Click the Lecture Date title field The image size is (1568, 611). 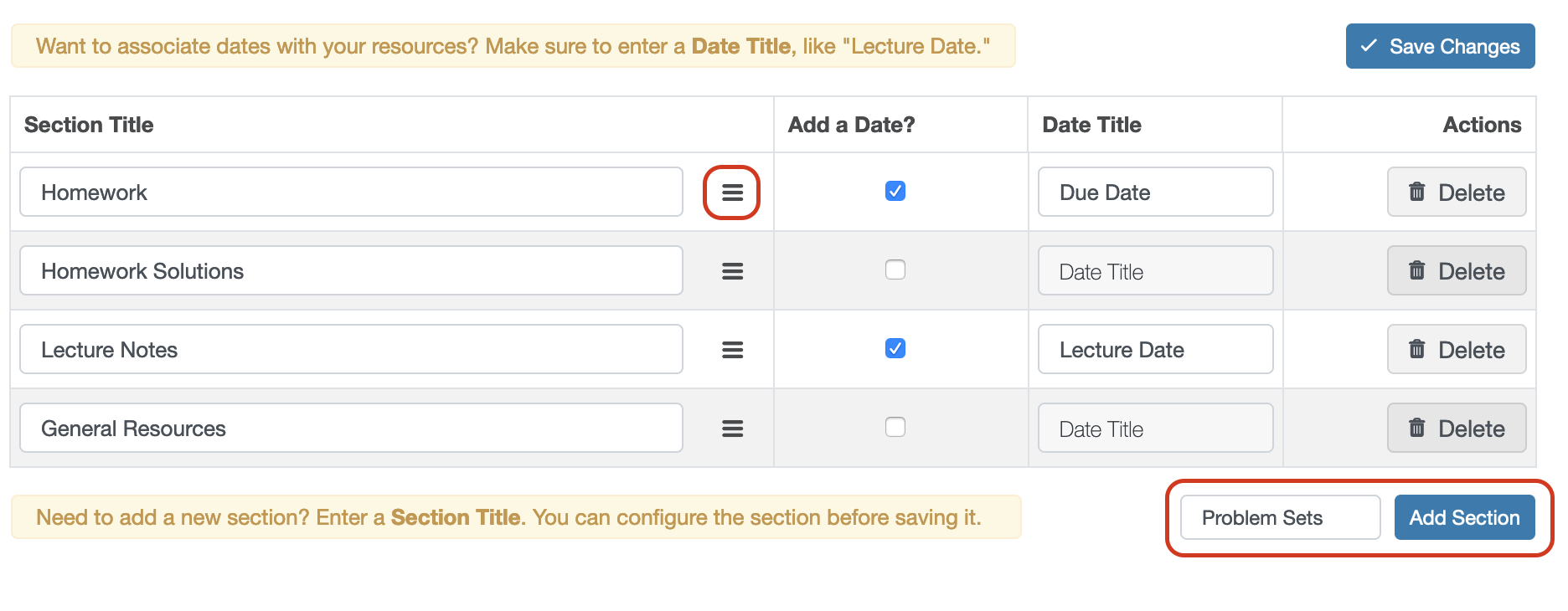(x=1155, y=349)
